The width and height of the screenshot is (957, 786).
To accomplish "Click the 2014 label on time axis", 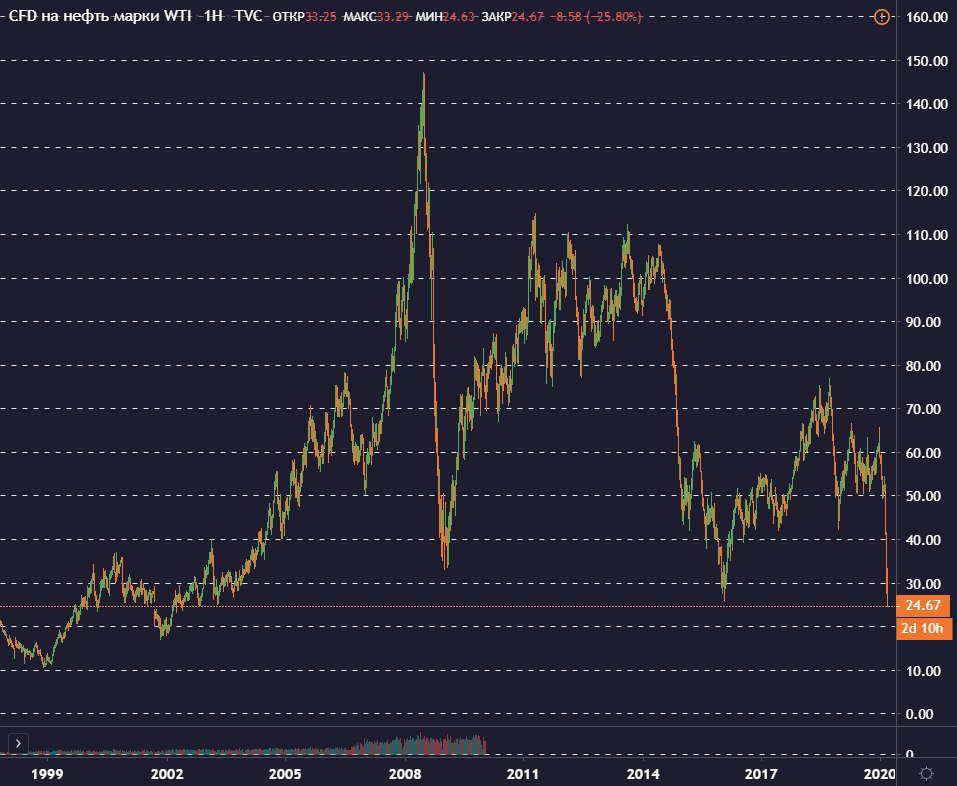I will pos(643,774).
